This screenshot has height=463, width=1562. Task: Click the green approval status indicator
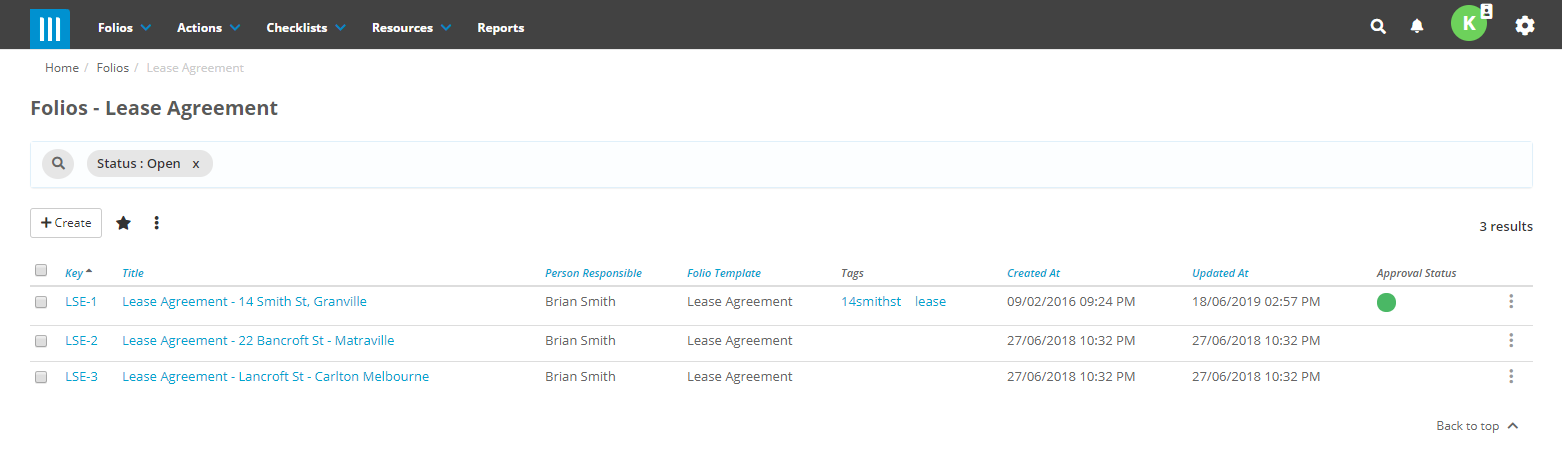point(1386,302)
